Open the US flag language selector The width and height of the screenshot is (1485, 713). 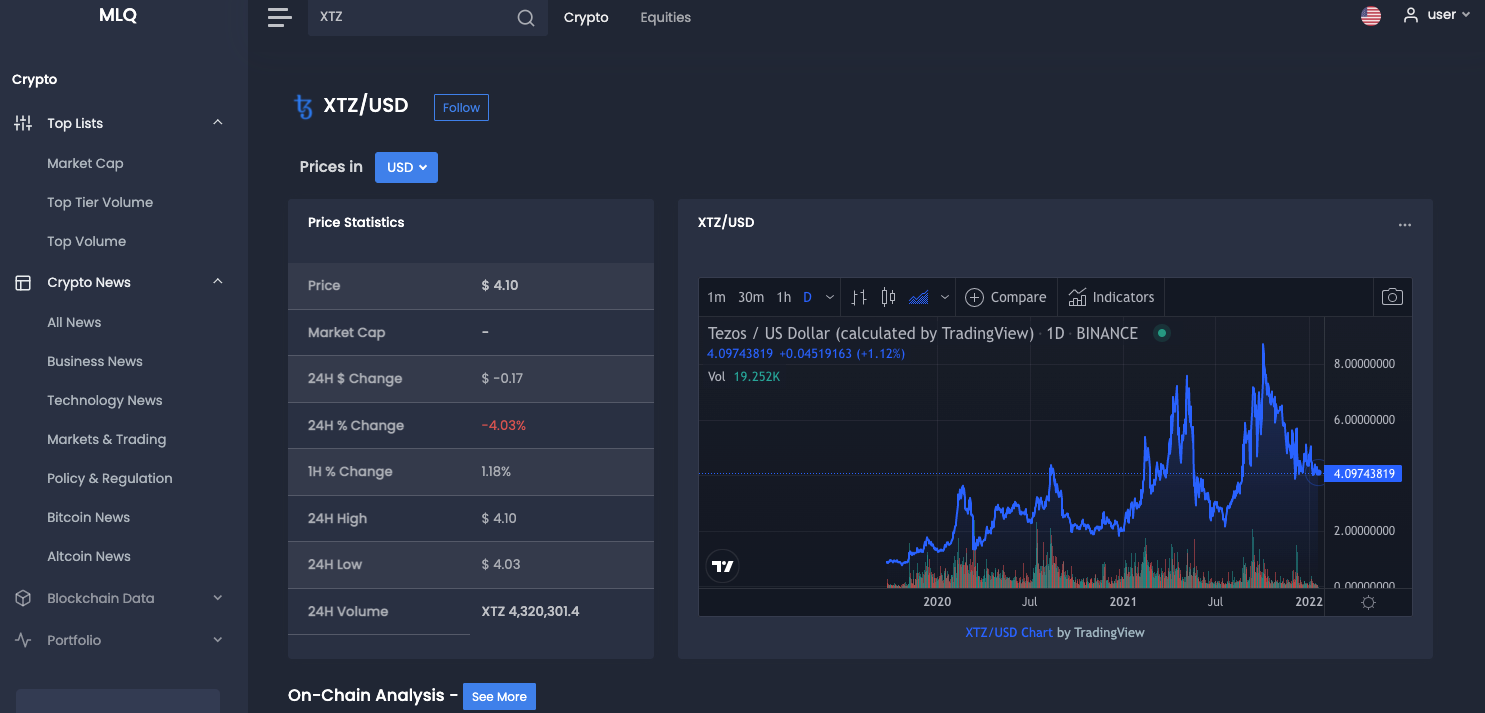(x=1371, y=16)
